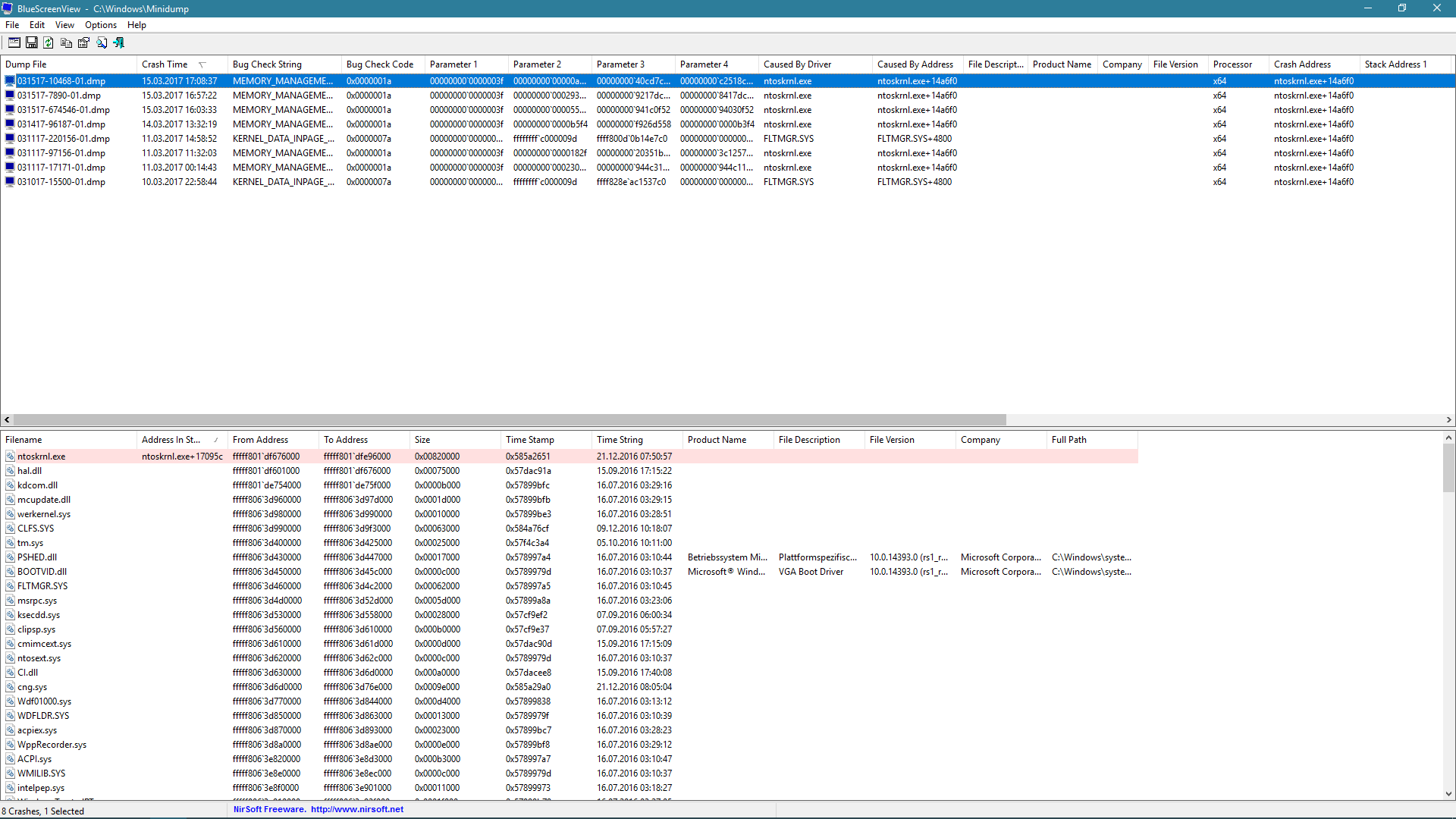1456x819 pixels.
Task: Click the Crash Time sort arrow header
Action: (202, 64)
